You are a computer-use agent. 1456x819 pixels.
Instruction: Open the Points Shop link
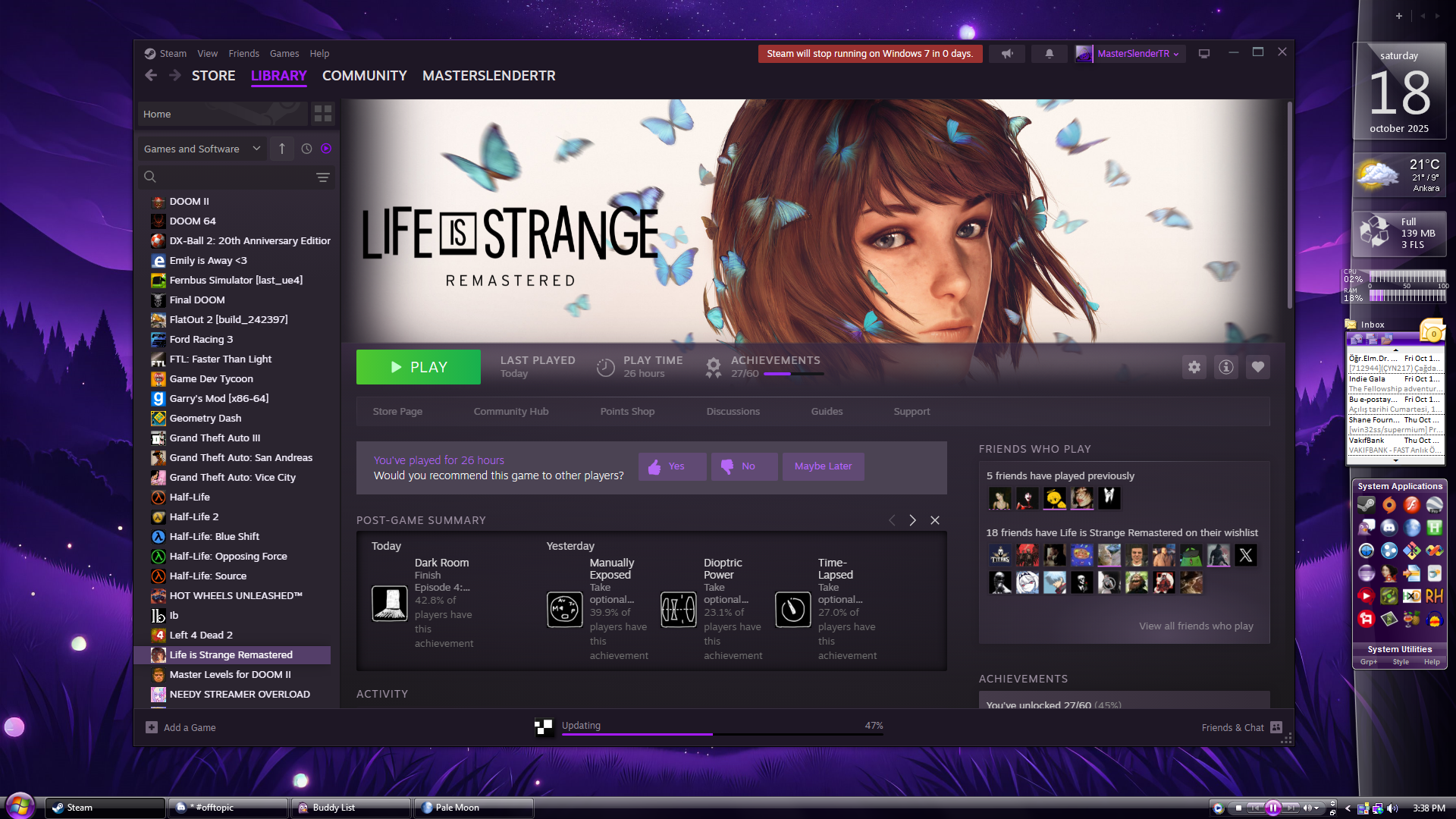[x=627, y=412]
